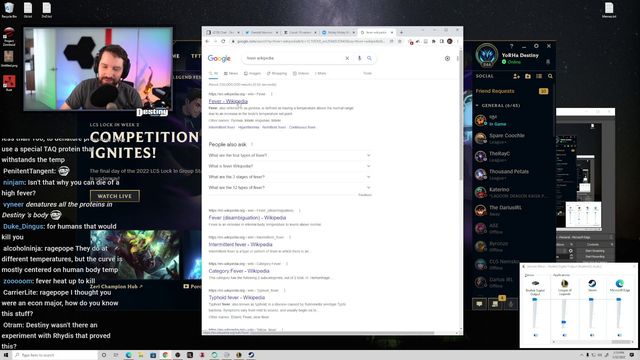Click Realtek Digital Output device icon
The width and height of the screenshot is (640, 360).
(535, 283)
